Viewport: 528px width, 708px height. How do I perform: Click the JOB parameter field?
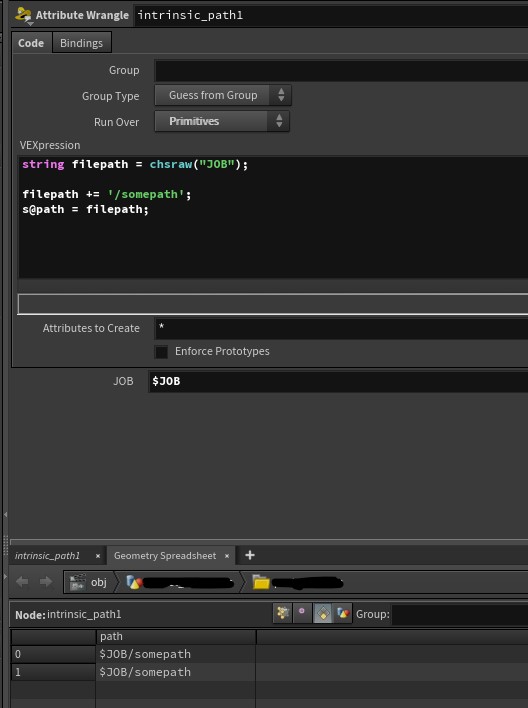[338, 382]
